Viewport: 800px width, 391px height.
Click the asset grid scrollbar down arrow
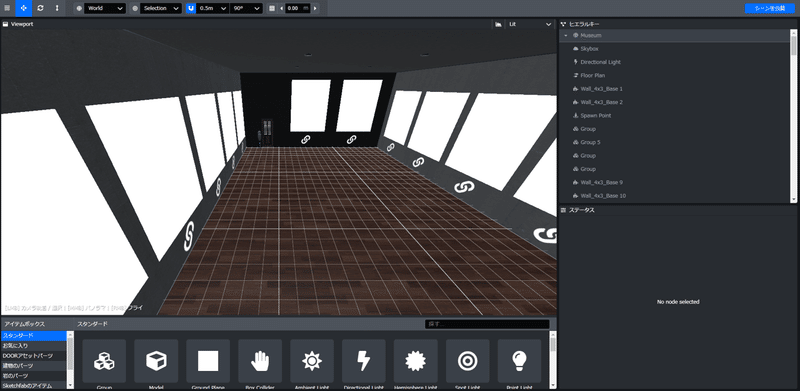tap(553, 385)
